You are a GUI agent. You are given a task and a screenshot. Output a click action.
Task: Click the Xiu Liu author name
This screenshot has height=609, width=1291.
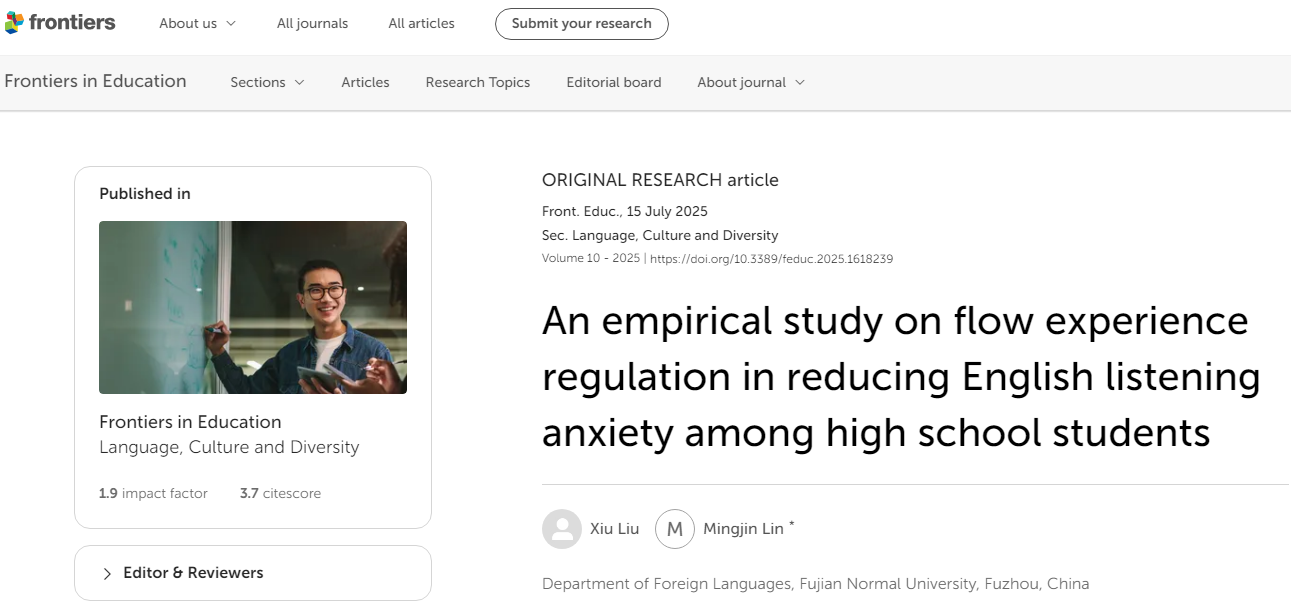coord(614,529)
